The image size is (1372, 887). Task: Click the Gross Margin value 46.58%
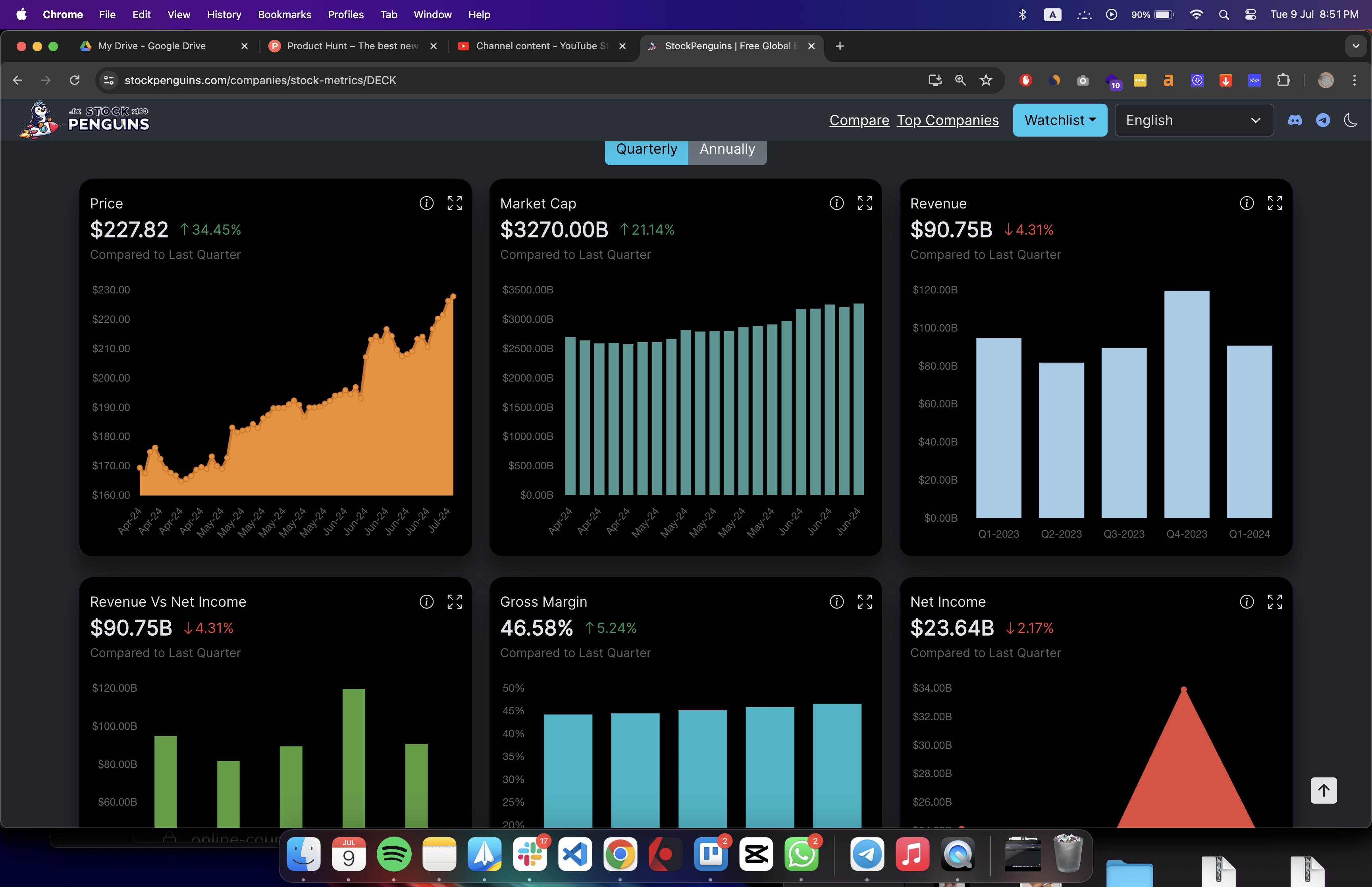pos(536,628)
